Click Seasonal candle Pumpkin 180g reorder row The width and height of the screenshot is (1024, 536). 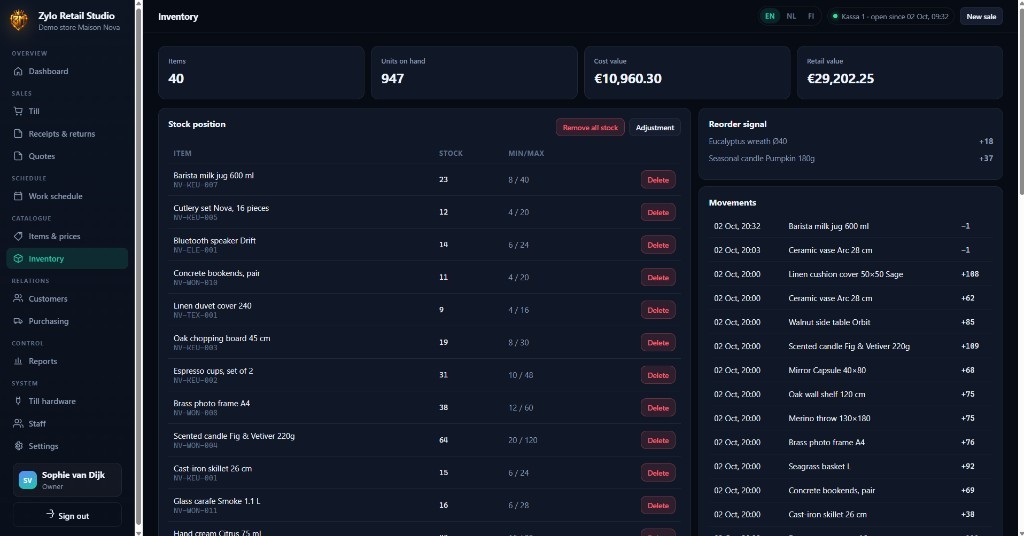(850, 158)
